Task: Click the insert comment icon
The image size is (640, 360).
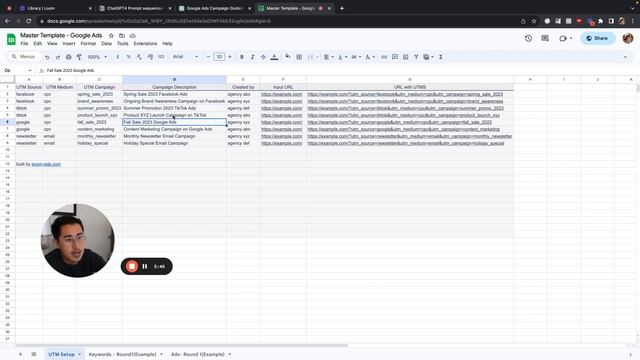Action: tap(395, 57)
